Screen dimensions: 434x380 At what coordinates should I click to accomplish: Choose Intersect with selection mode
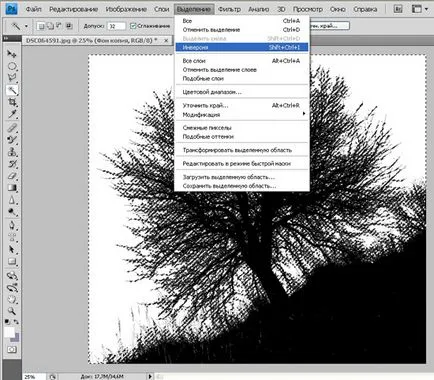pos(69,26)
